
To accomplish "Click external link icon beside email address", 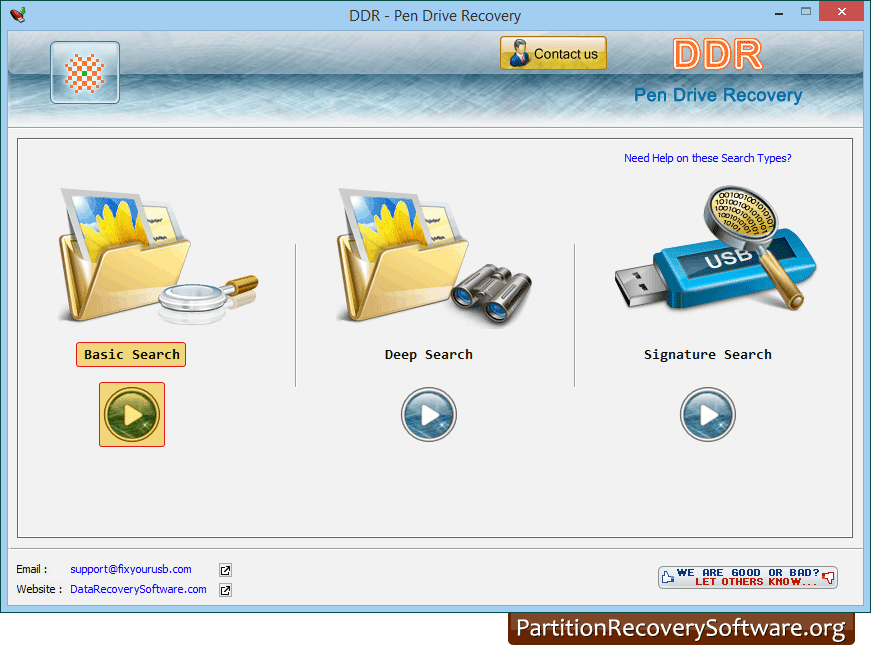I will click(225, 570).
